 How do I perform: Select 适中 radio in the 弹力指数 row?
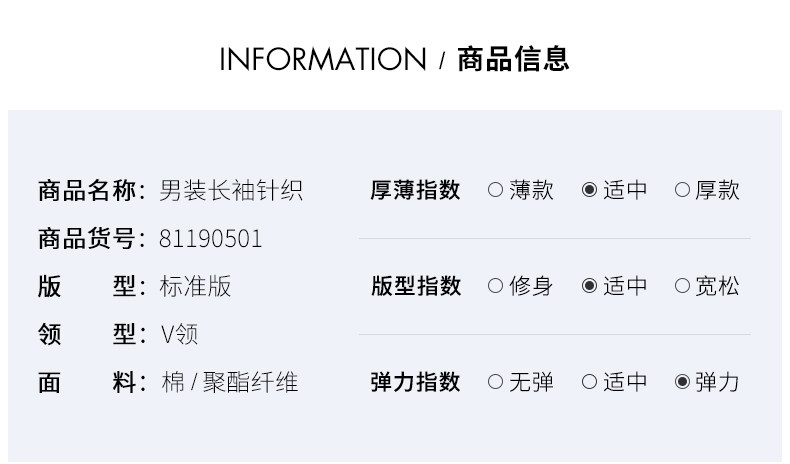pos(589,382)
